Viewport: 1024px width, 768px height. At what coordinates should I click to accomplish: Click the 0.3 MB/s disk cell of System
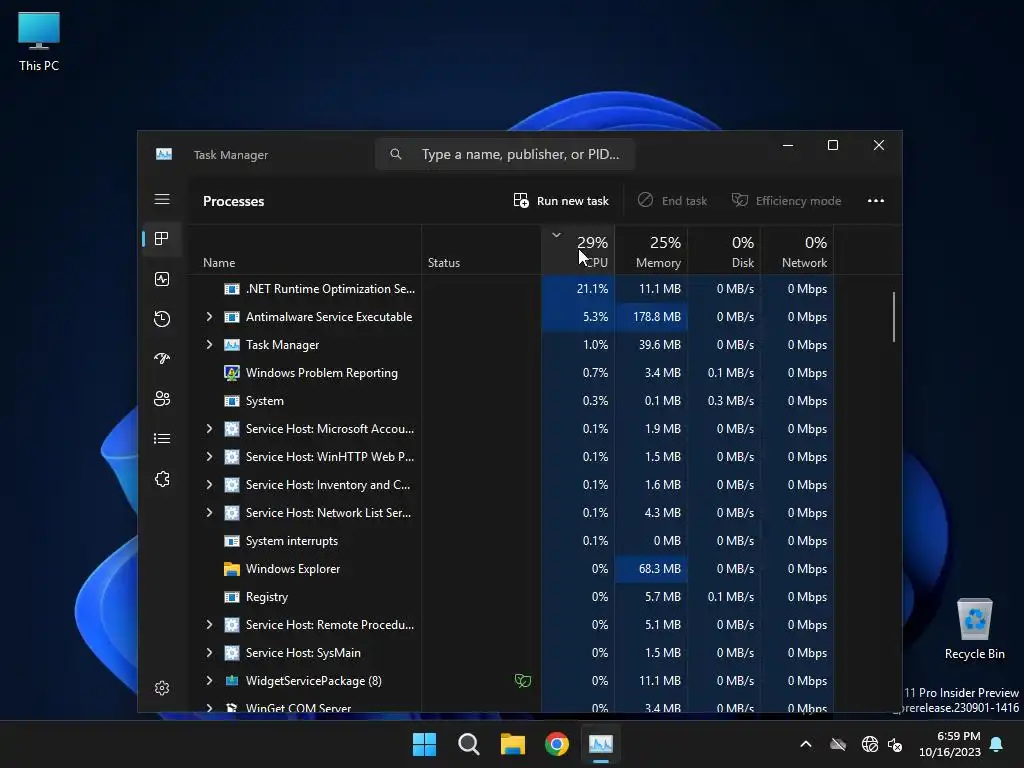(x=724, y=401)
